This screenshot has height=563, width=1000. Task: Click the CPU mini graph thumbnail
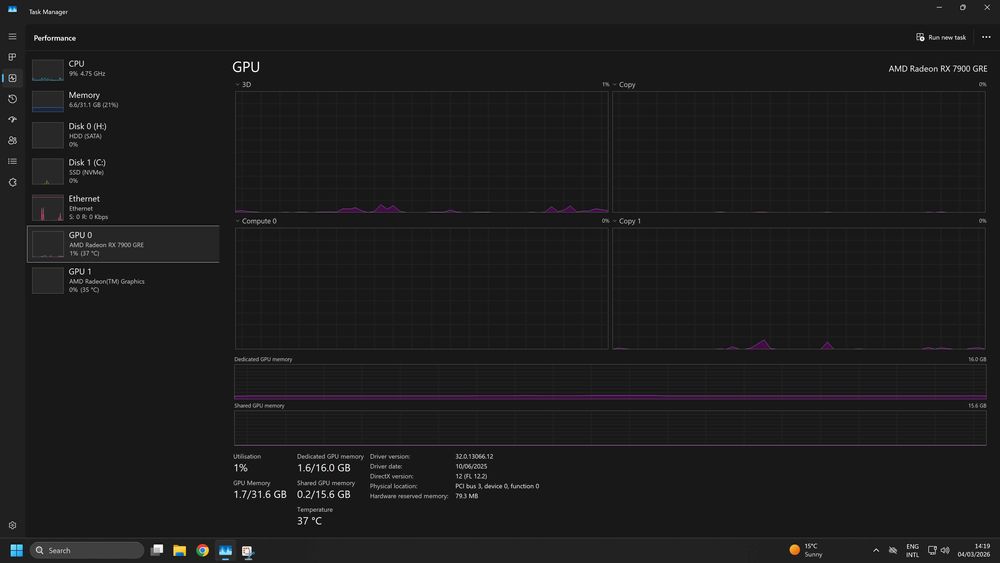tap(48, 70)
